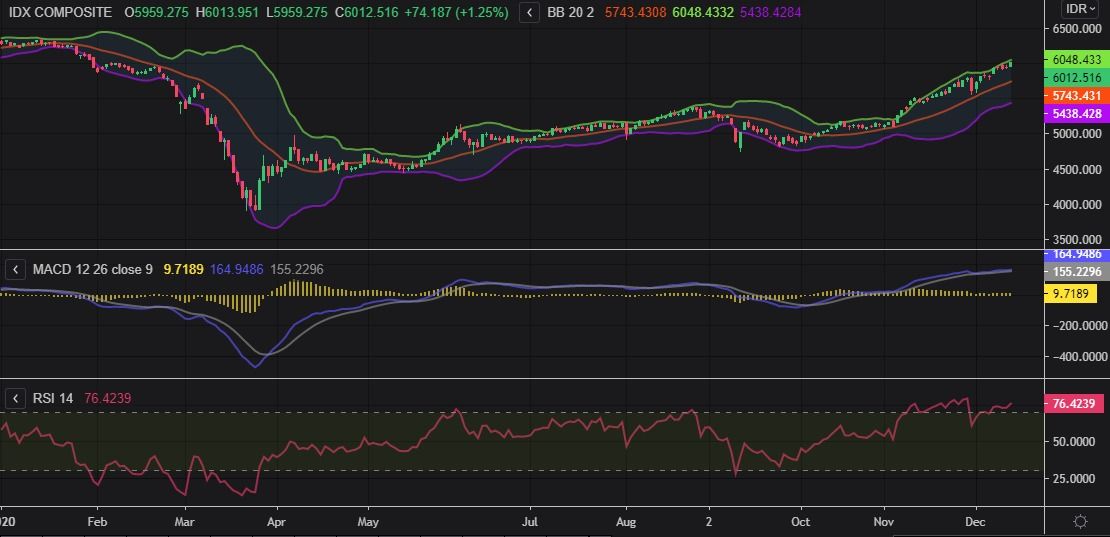Click the blue MACD value 164.9486

[237, 270]
